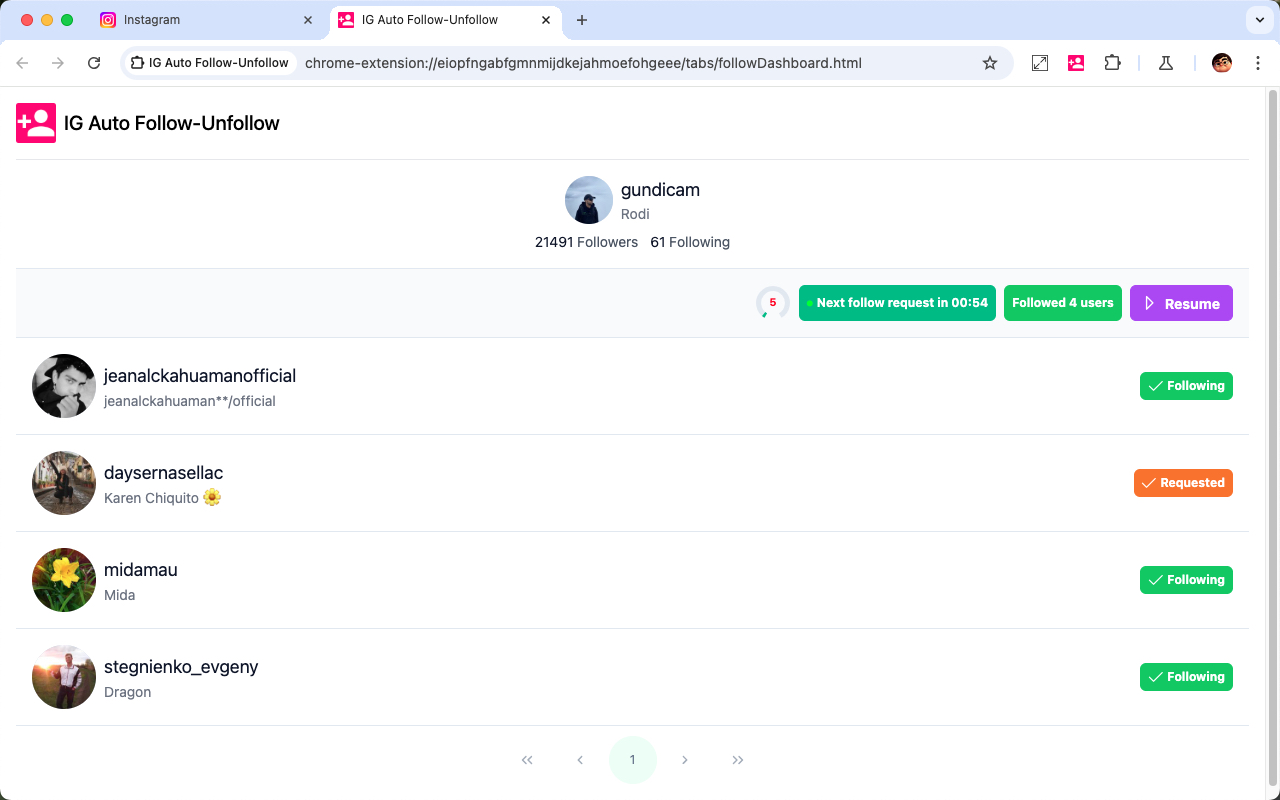Screen dimensions: 1280x800
Task: Click the Followed 4 users badge
Action: [1063, 303]
